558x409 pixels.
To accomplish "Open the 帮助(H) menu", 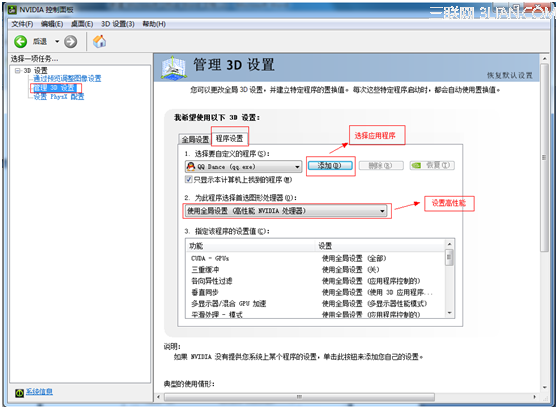I will point(154,24).
